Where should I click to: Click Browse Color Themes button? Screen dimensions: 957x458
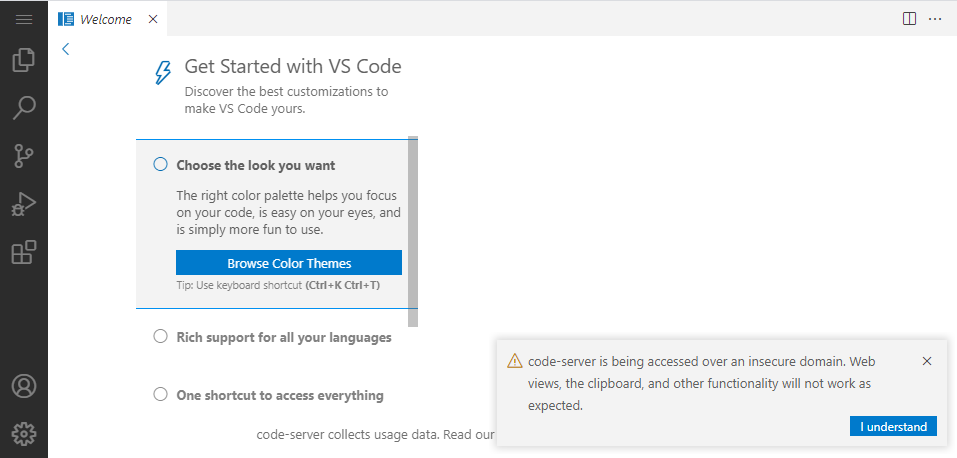[x=289, y=263]
